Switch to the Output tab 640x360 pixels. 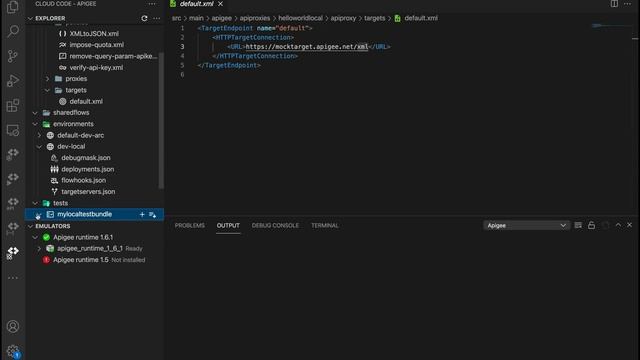coord(228,225)
